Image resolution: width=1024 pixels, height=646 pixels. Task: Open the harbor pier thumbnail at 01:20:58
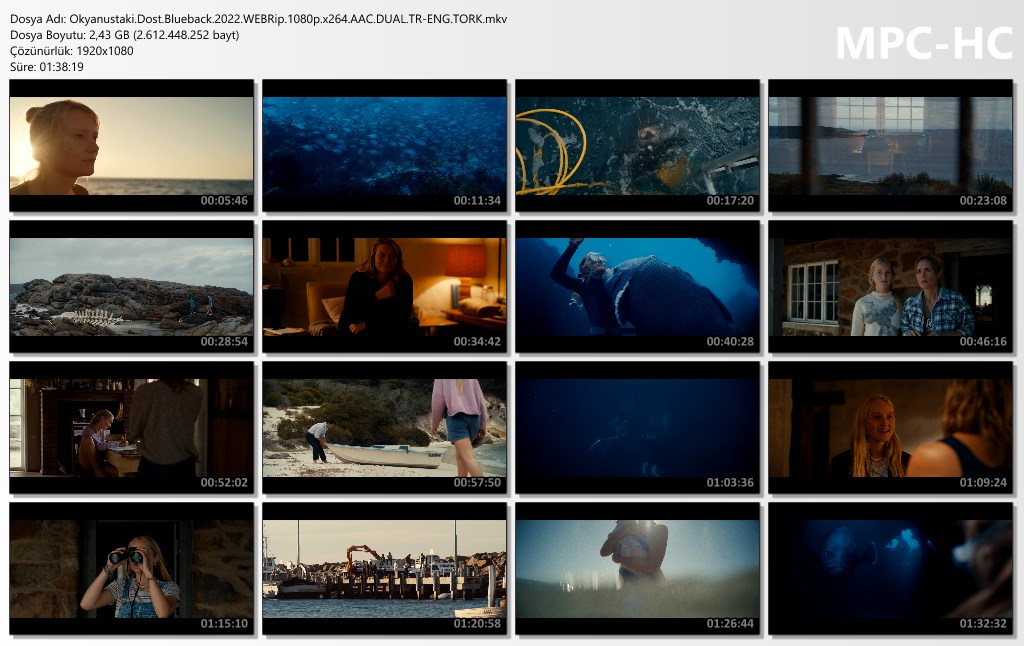pyautogui.click(x=385, y=569)
